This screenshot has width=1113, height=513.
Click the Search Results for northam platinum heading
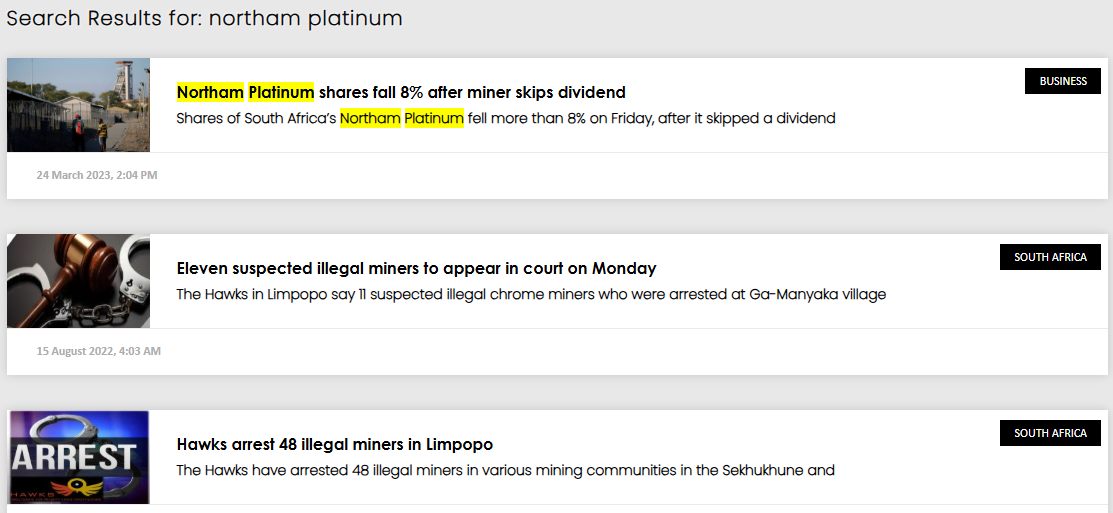pos(204,18)
